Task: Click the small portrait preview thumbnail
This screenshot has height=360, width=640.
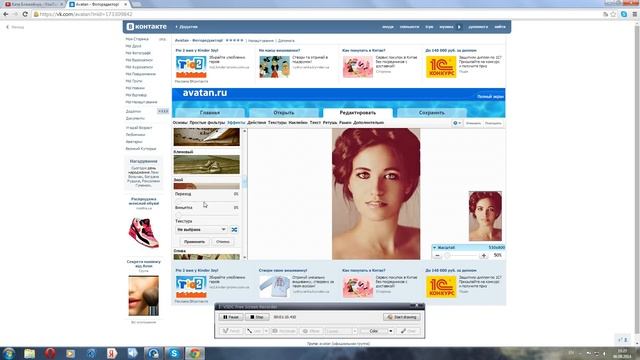Action: point(485,216)
